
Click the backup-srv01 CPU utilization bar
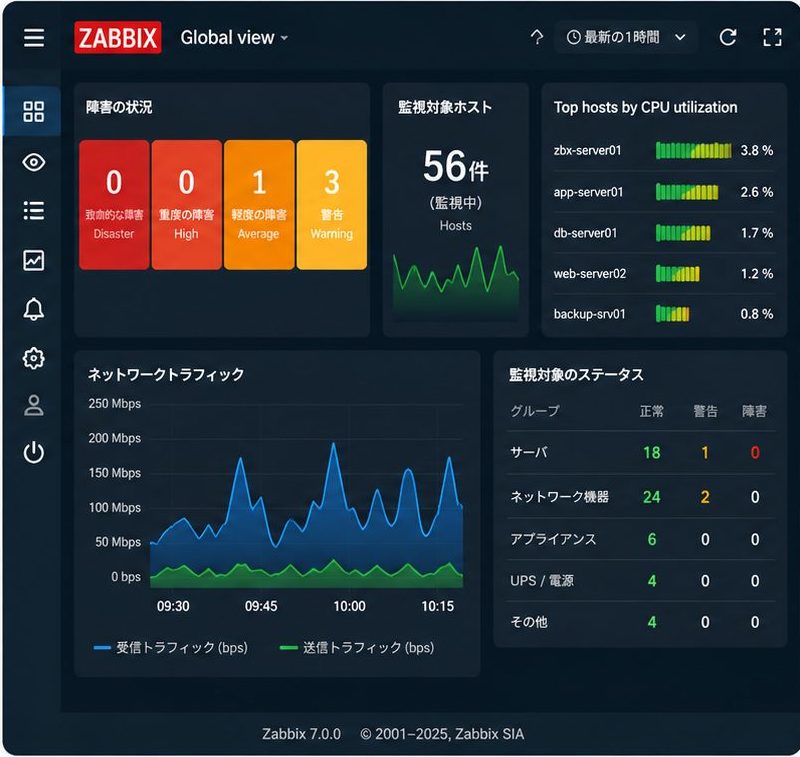pyautogui.click(x=672, y=314)
